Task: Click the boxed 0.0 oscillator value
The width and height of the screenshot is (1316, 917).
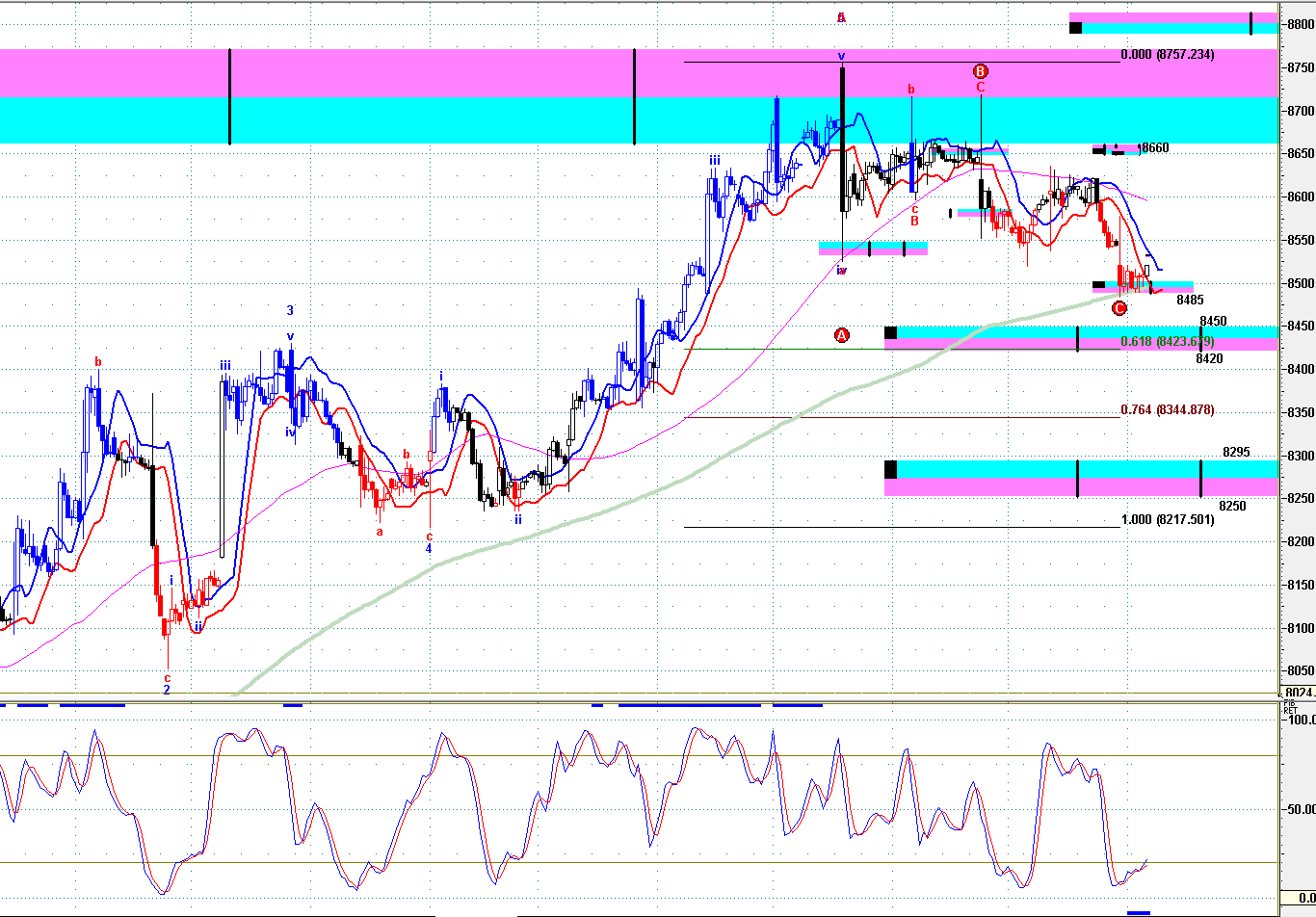Action: tap(1298, 898)
